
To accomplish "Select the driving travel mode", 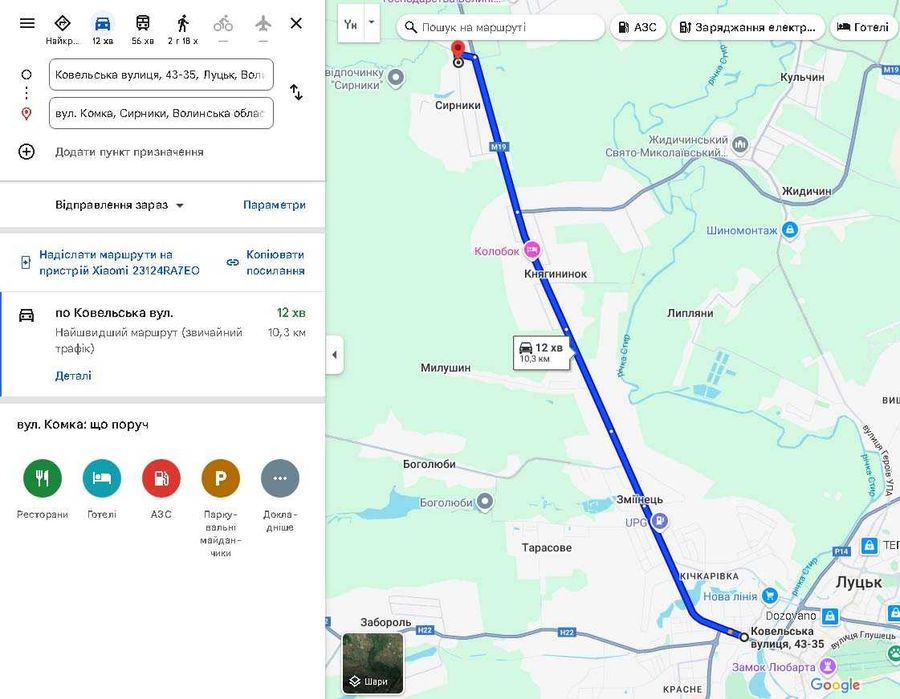I will click(x=103, y=29).
